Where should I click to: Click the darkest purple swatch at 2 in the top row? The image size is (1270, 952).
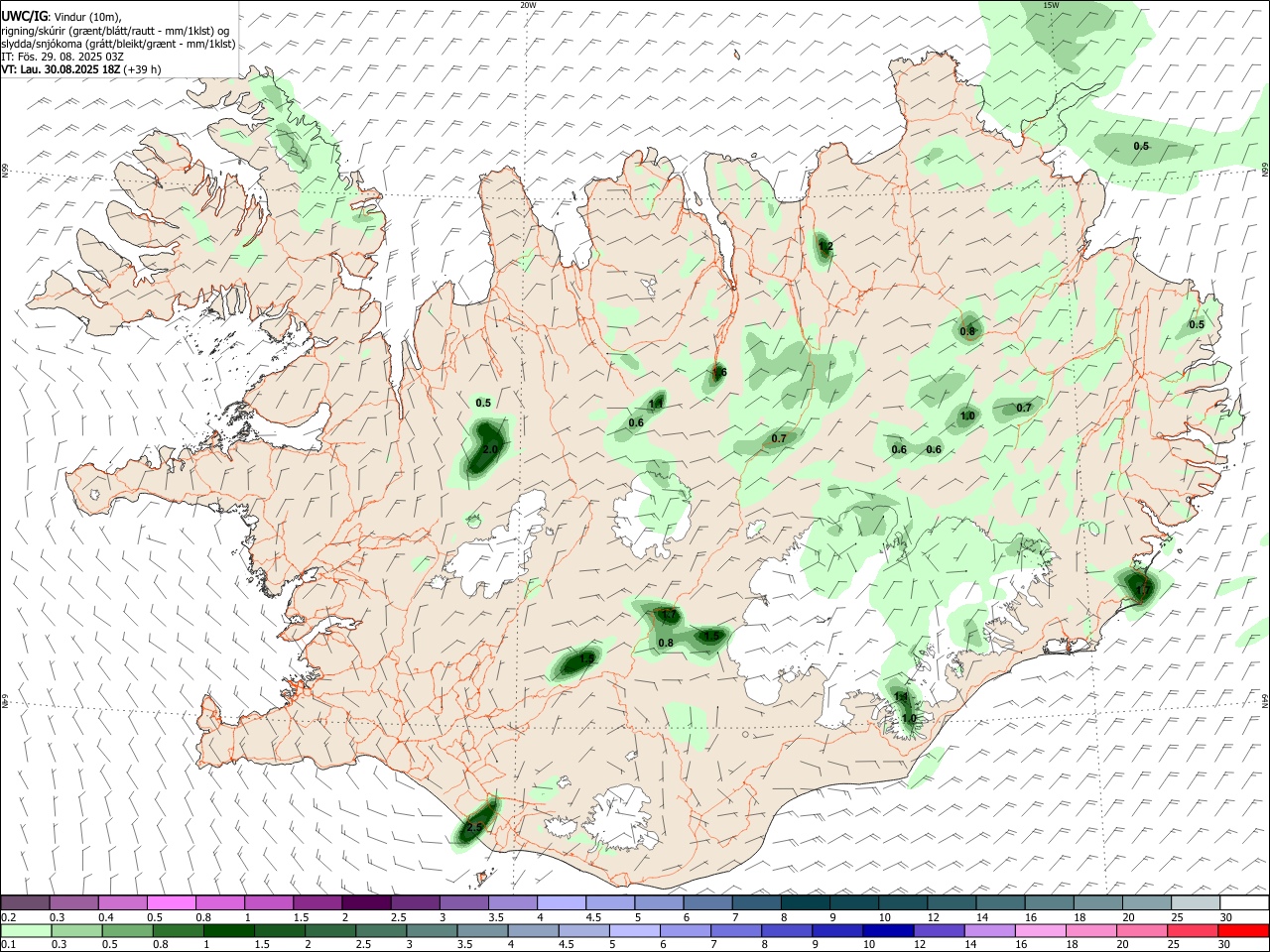366,903
